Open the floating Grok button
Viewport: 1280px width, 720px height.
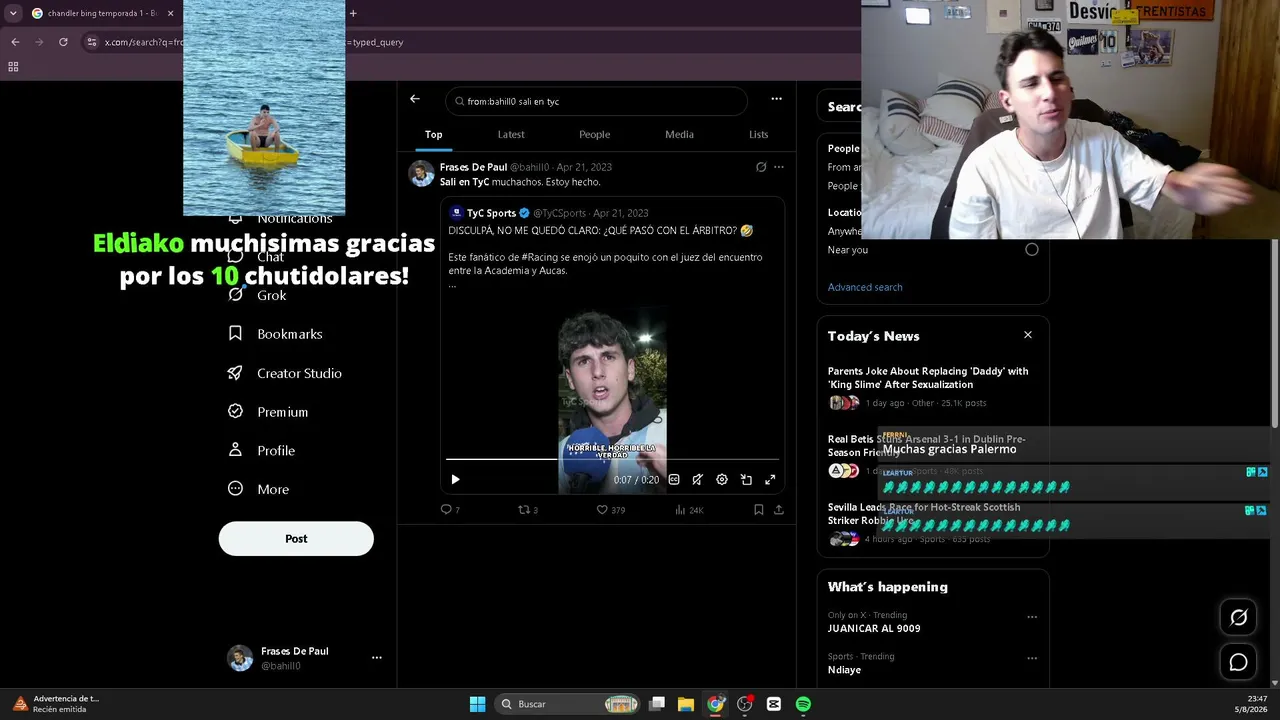1238,618
